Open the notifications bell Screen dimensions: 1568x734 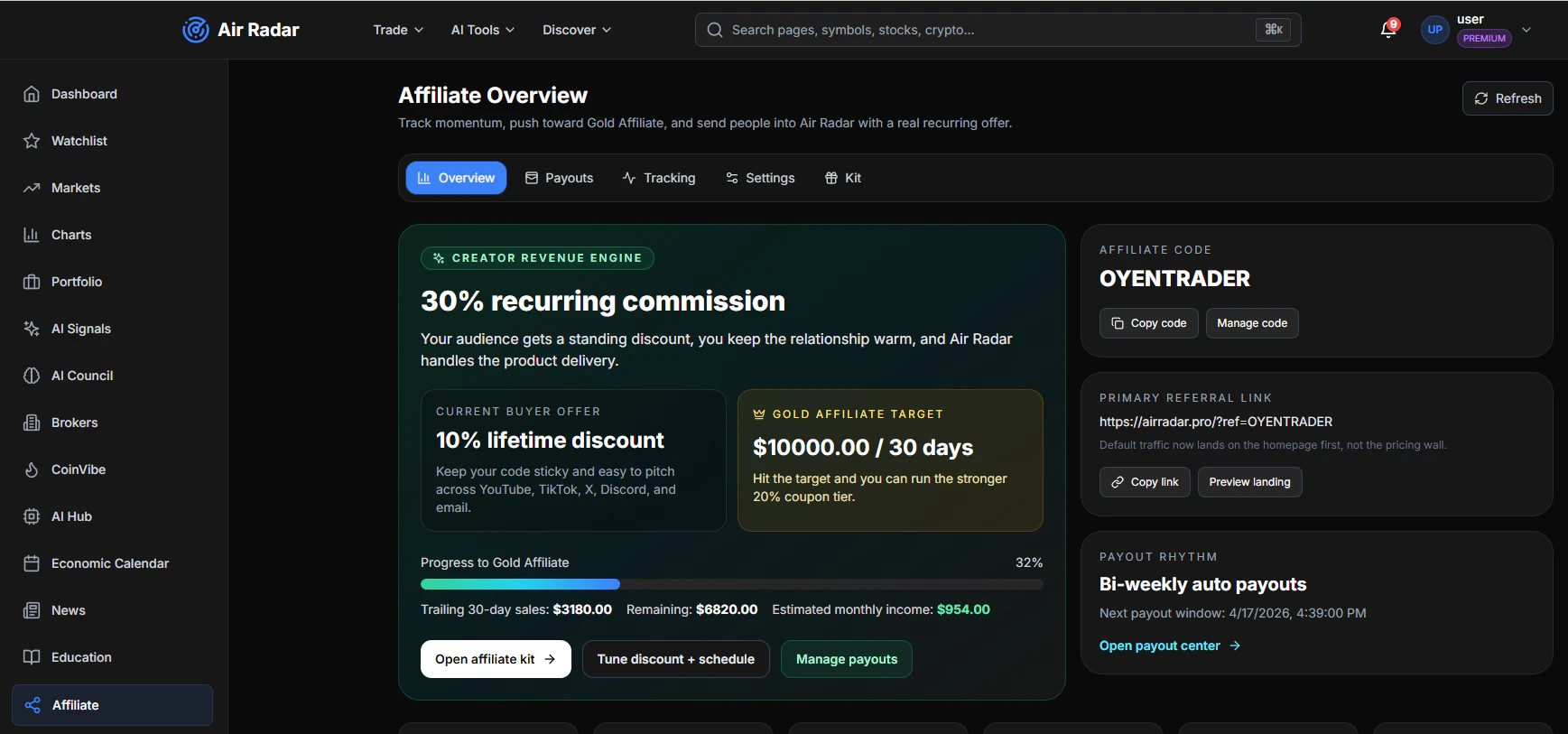pyautogui.click(x=1388, y=30)
